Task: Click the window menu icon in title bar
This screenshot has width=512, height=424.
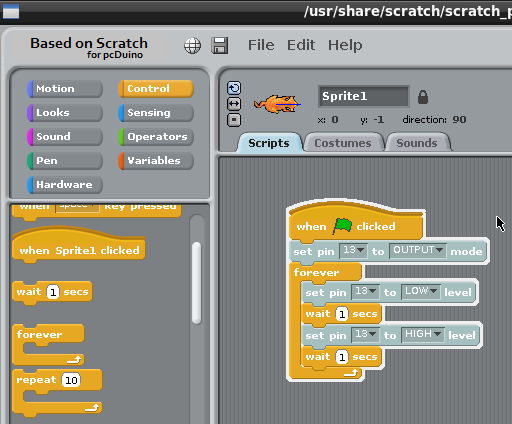Action: tap(11, 12)
